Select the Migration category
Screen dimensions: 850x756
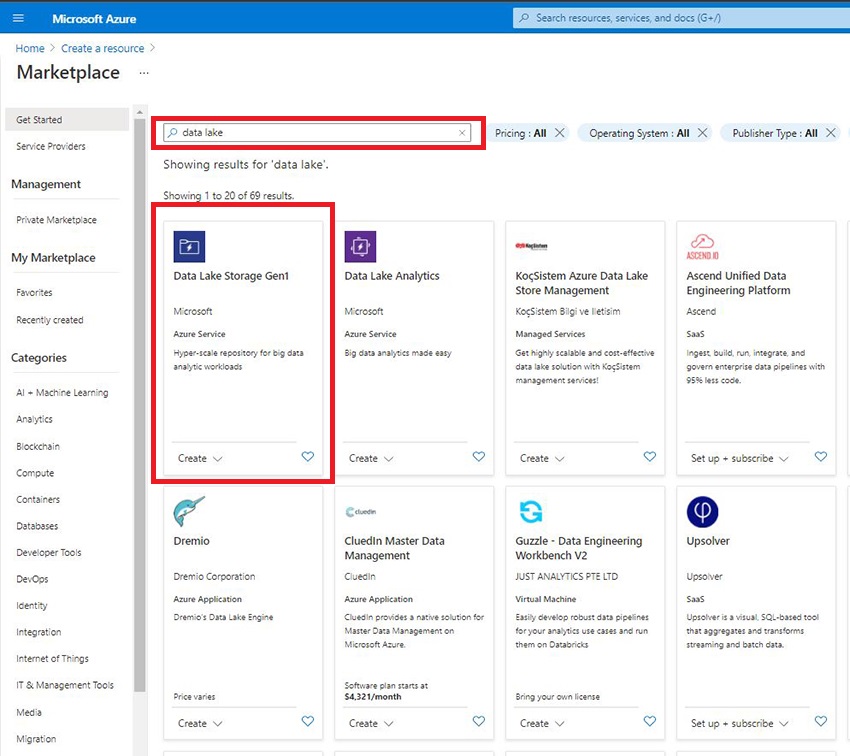click(x=36, y=739)
